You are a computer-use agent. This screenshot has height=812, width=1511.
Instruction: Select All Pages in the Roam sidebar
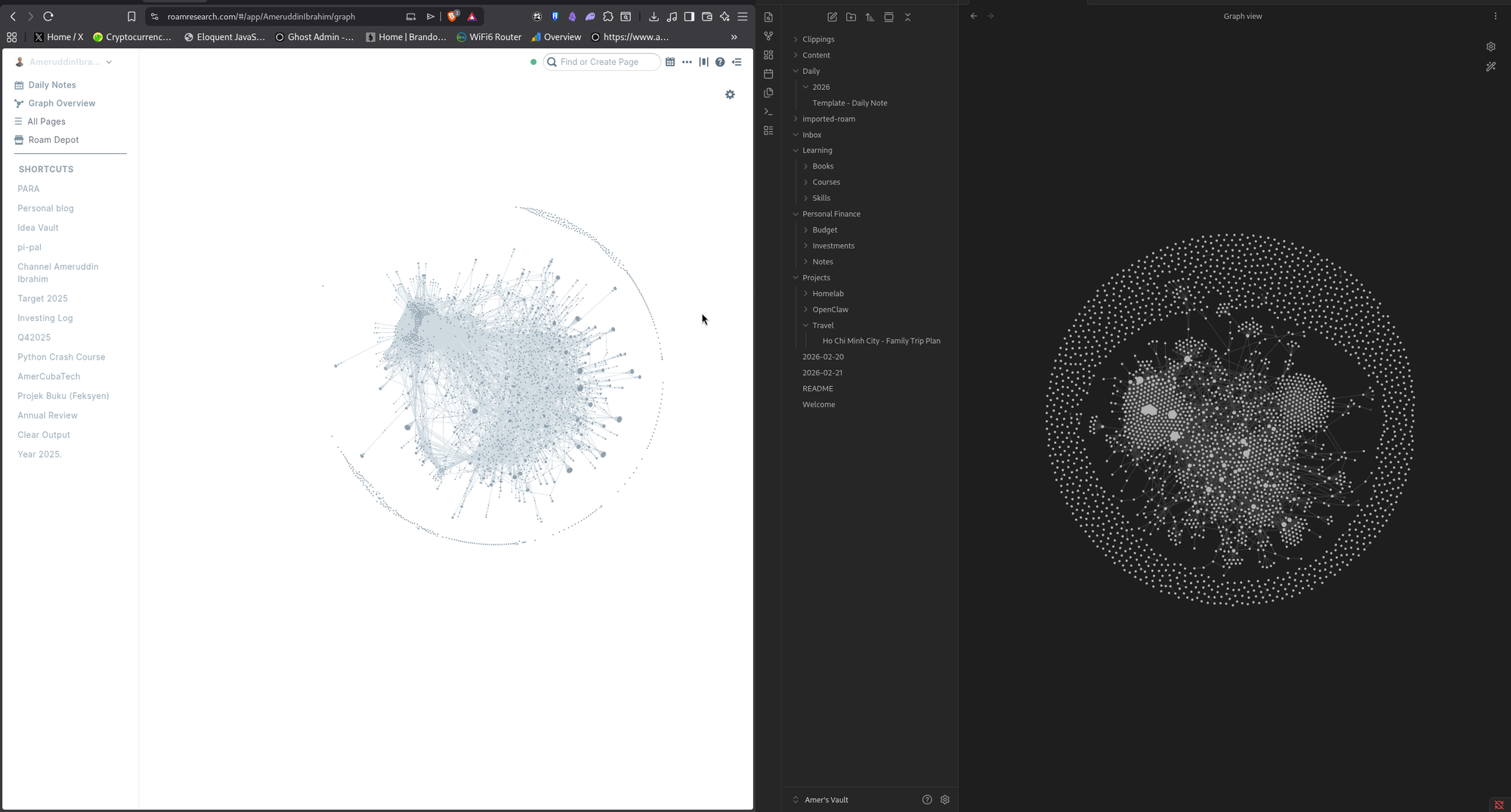point(46,122)
